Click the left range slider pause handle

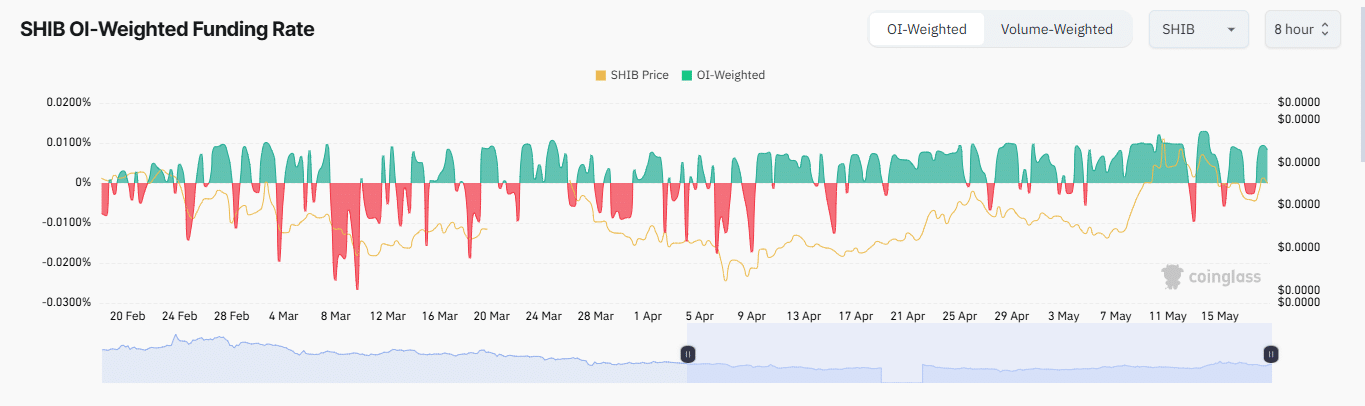click(x=687, y=354)
